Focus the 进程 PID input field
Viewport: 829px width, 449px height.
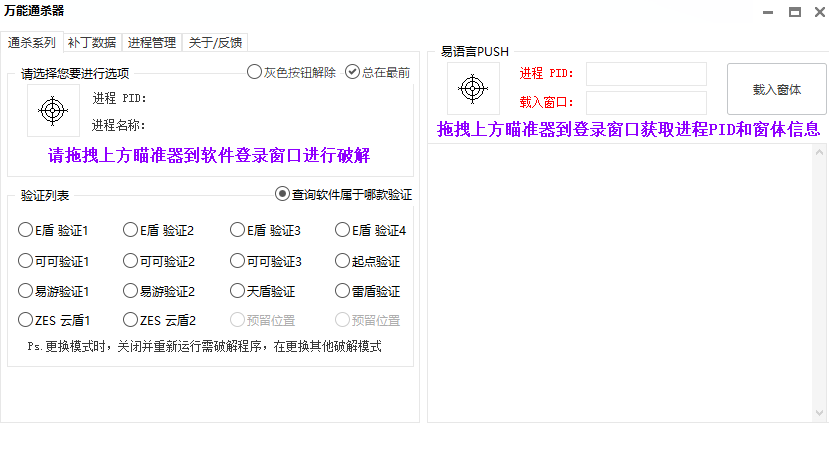(x=646, y=74)
